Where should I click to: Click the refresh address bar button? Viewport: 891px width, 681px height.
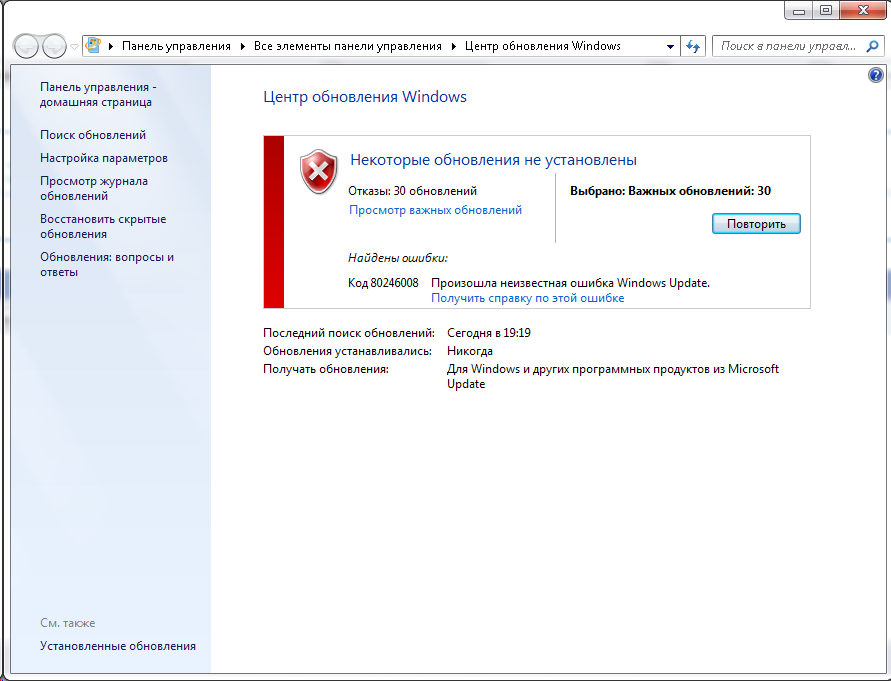coord(693,46)
